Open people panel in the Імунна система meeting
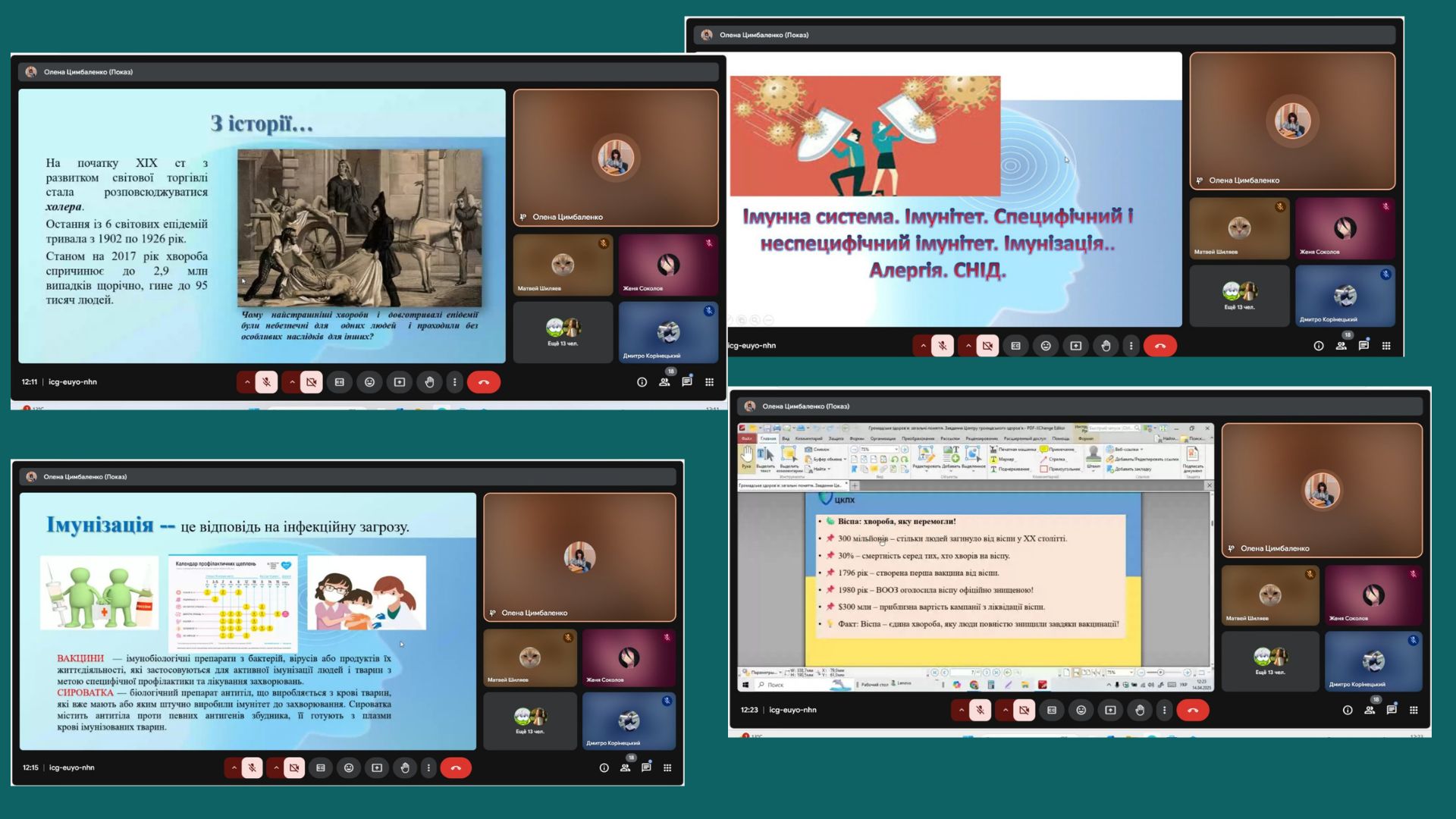 coord(1341,346)
